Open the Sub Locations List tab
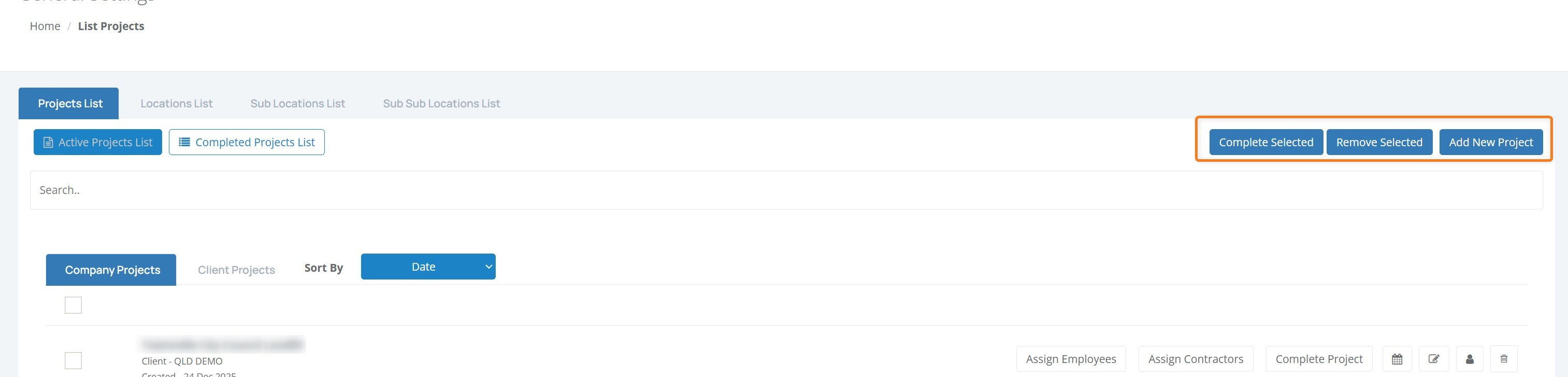The width and height of the screenshot is (1568, 377). click(x=298, y=104)
